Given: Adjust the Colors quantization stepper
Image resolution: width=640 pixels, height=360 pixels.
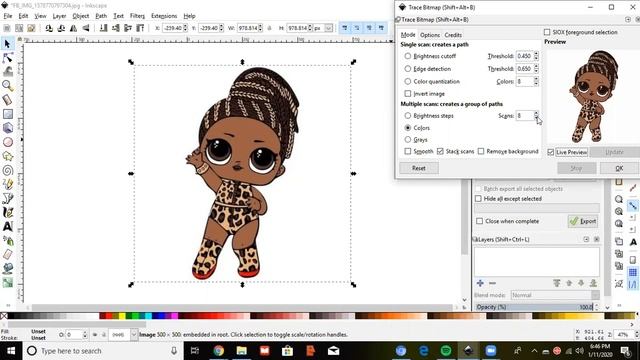Looking at the screenshot, I should (x=536, y=81).
